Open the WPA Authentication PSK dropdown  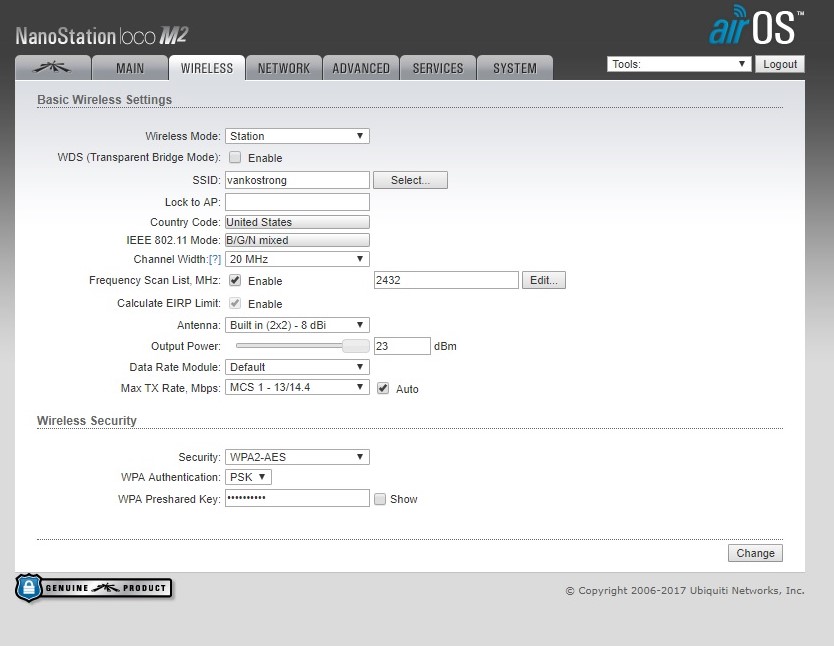pyautogui.click(x=248, y=477)
